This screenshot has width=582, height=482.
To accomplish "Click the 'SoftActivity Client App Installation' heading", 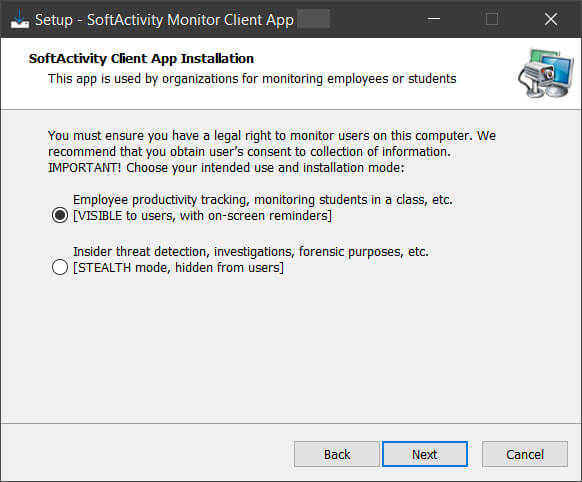I will click(x=141, y=59).
